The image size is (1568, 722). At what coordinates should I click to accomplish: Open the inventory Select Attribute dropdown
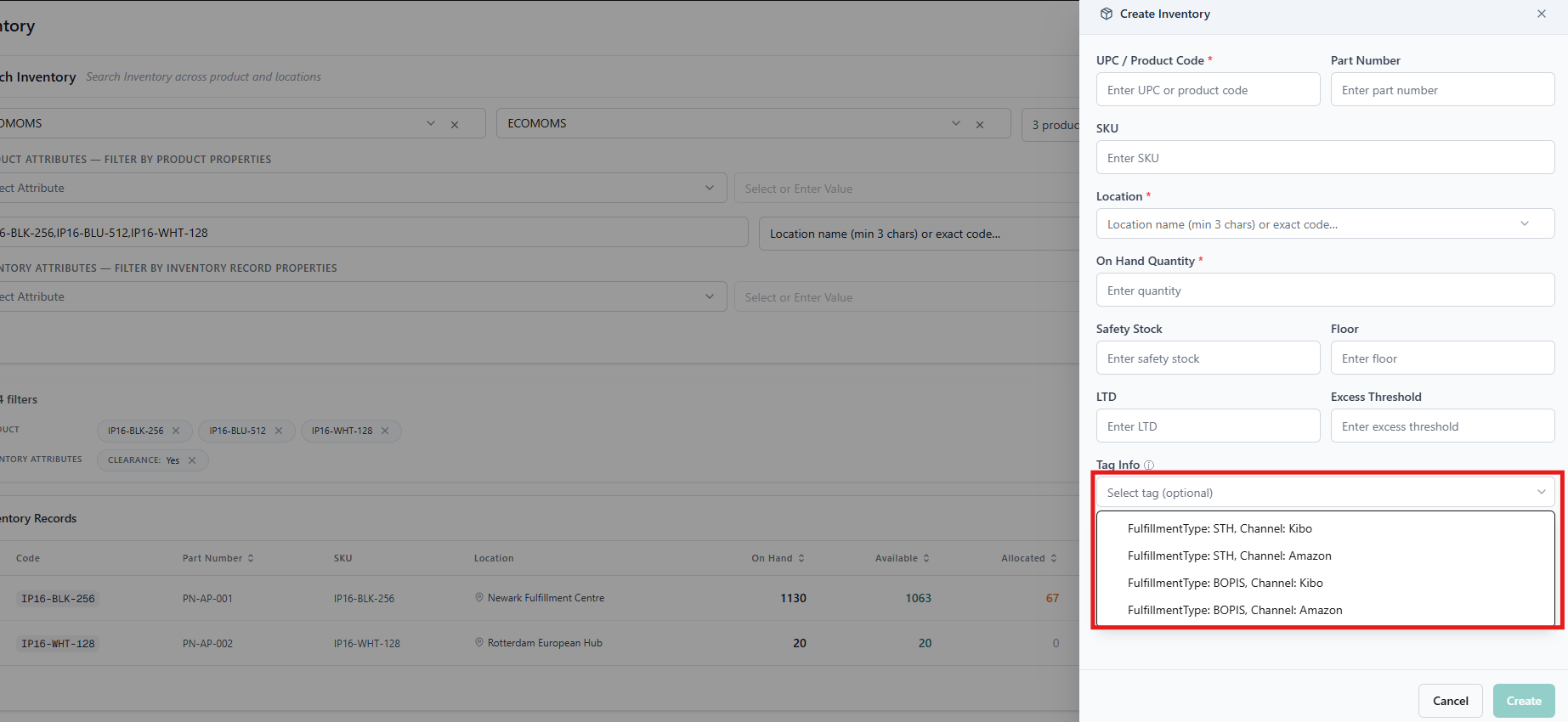(x=363, y=296)
